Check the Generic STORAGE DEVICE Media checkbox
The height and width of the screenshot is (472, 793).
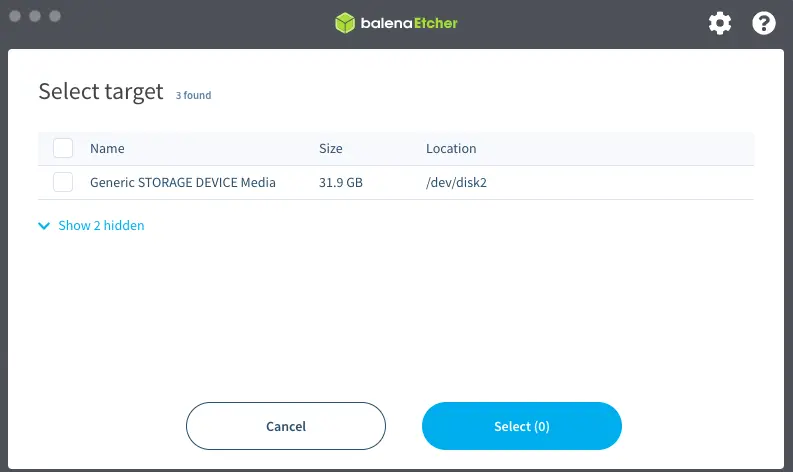tap(63, 182)
